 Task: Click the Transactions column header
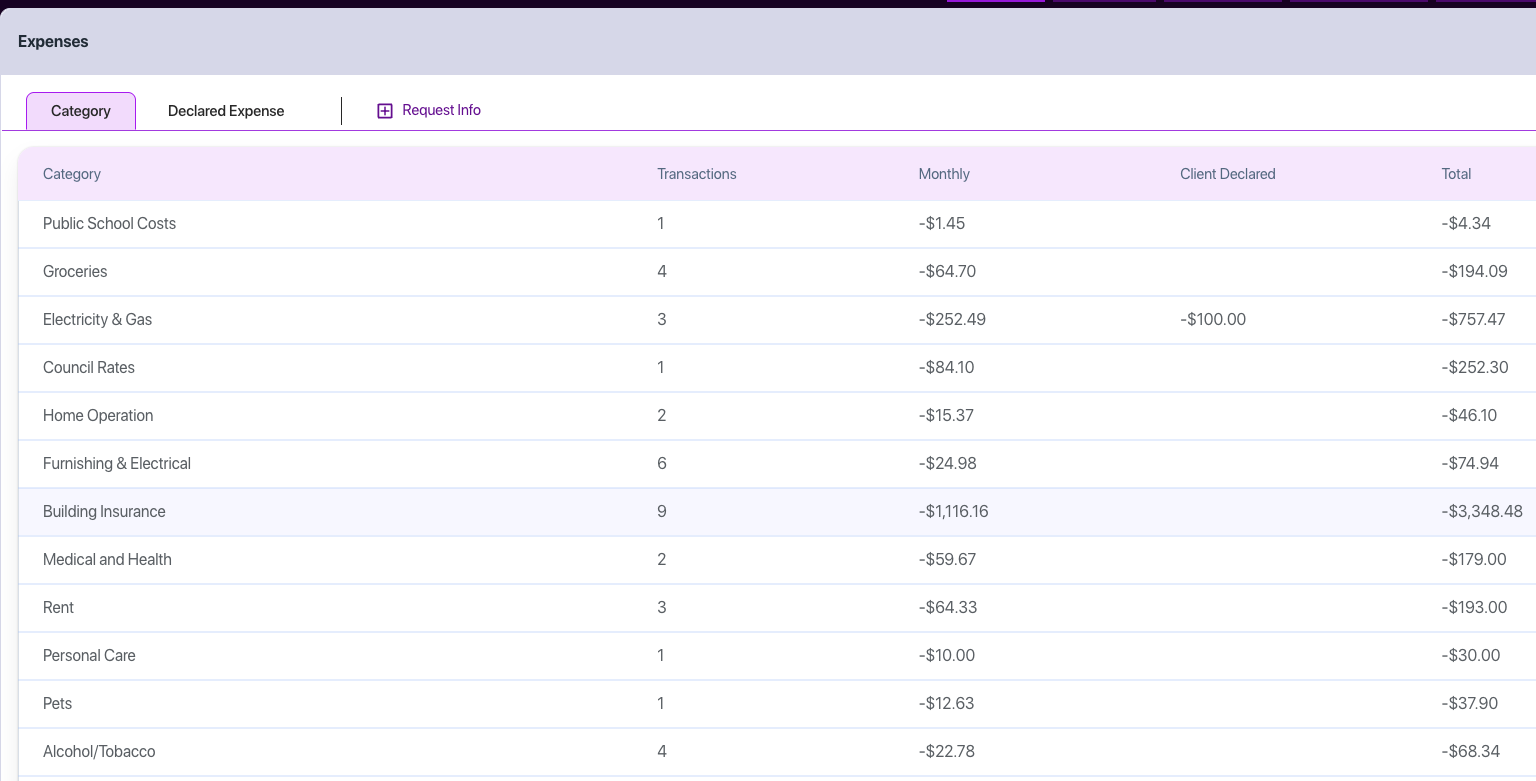click(696, 174)
